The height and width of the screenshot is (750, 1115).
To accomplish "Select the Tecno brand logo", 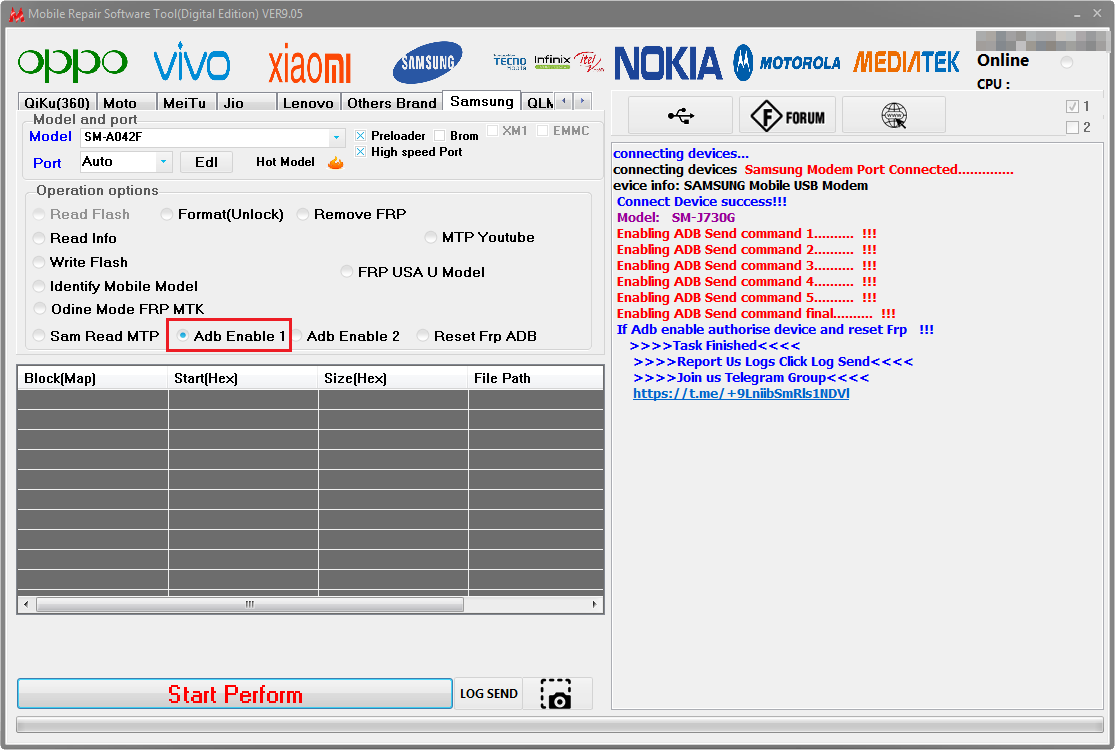I will 510,62.
